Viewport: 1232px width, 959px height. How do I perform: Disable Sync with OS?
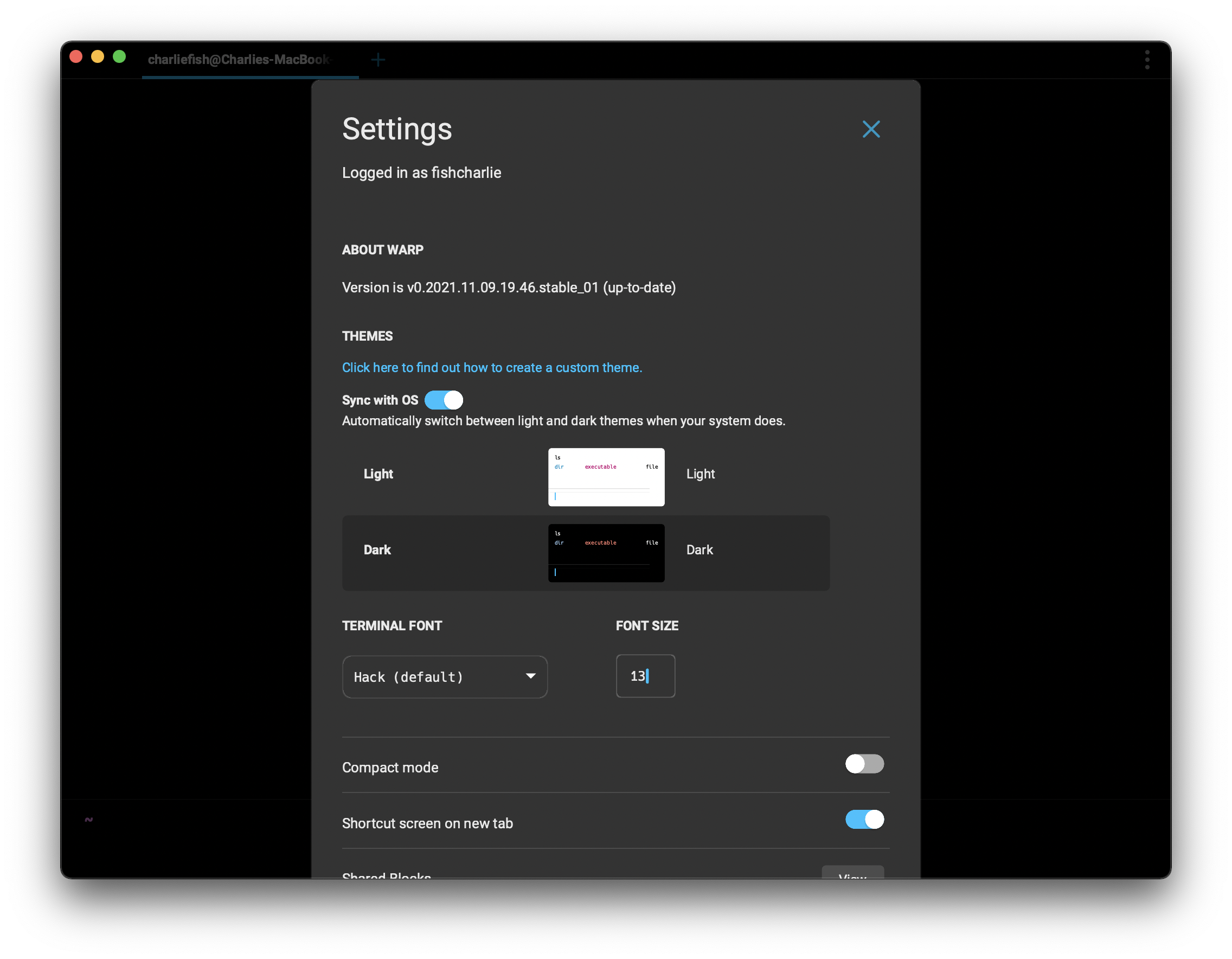click(x=444, y=400)
